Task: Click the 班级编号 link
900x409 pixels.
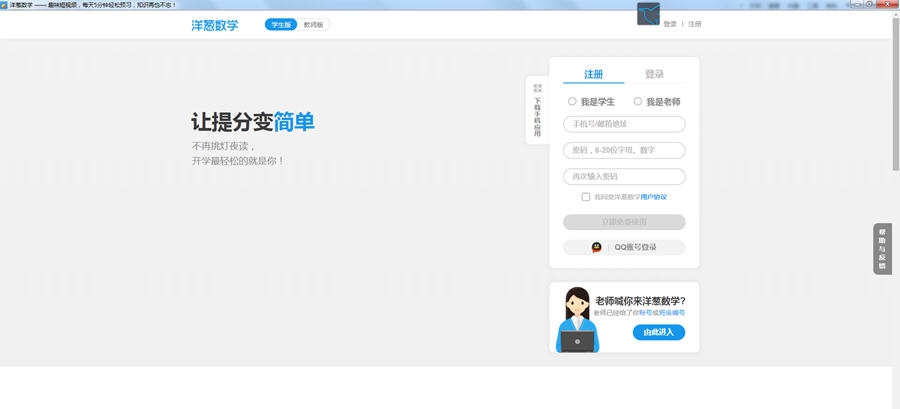Action: point(671,313)
